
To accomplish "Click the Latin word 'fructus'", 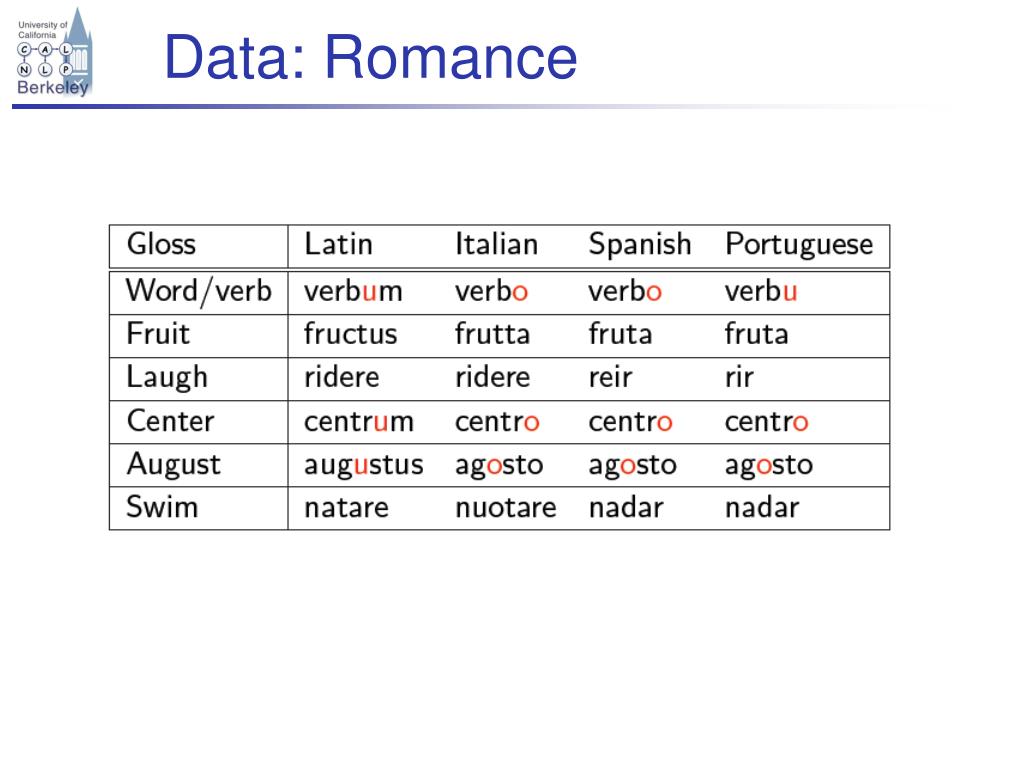I will pos(350,334).
